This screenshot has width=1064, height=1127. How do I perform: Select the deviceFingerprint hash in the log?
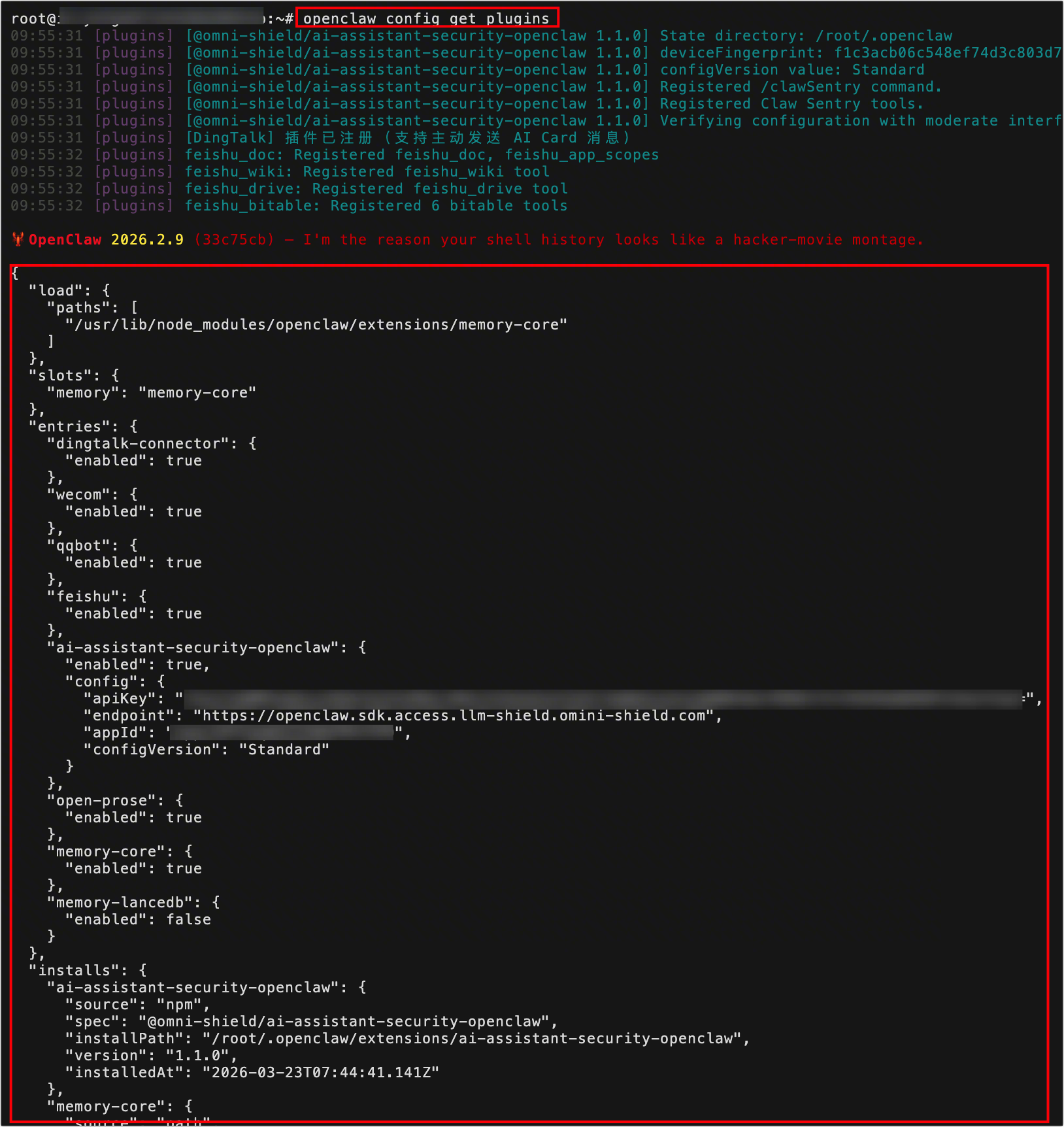point(948,53)
